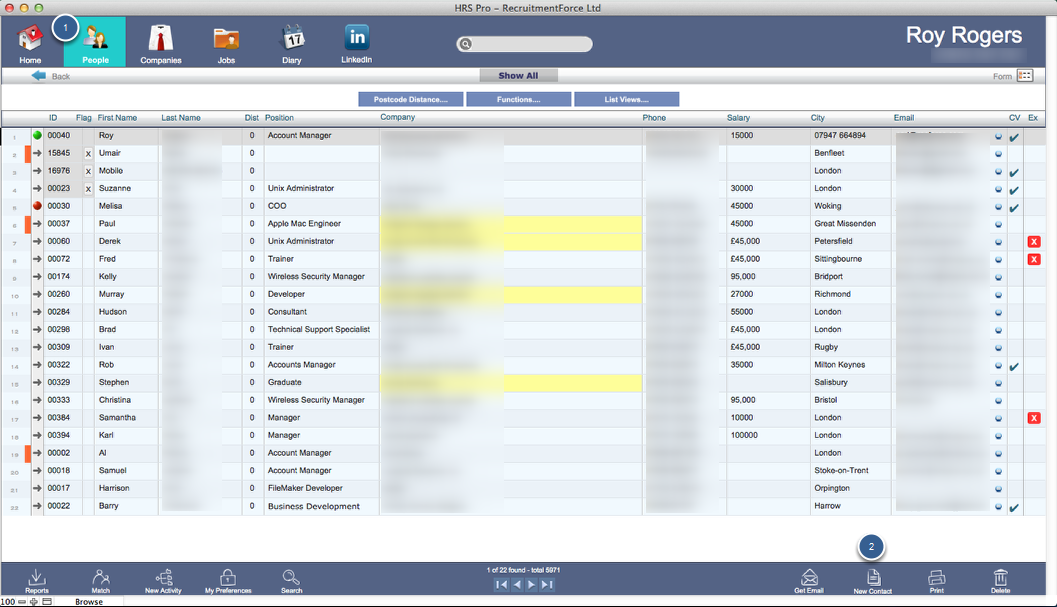Create a New Activity
This screenshot has height=607, width=1057.
[x=163, y=580]
